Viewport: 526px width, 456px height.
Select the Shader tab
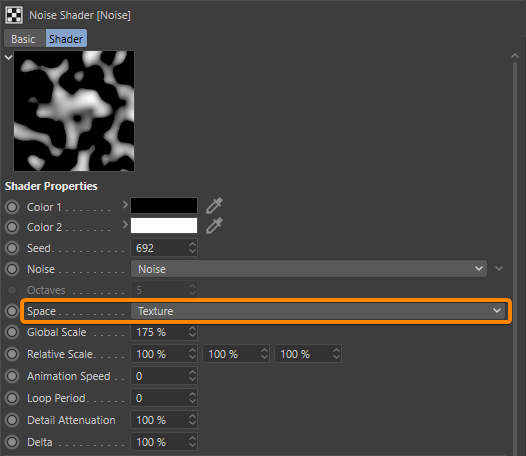click(x=66, y=39)
